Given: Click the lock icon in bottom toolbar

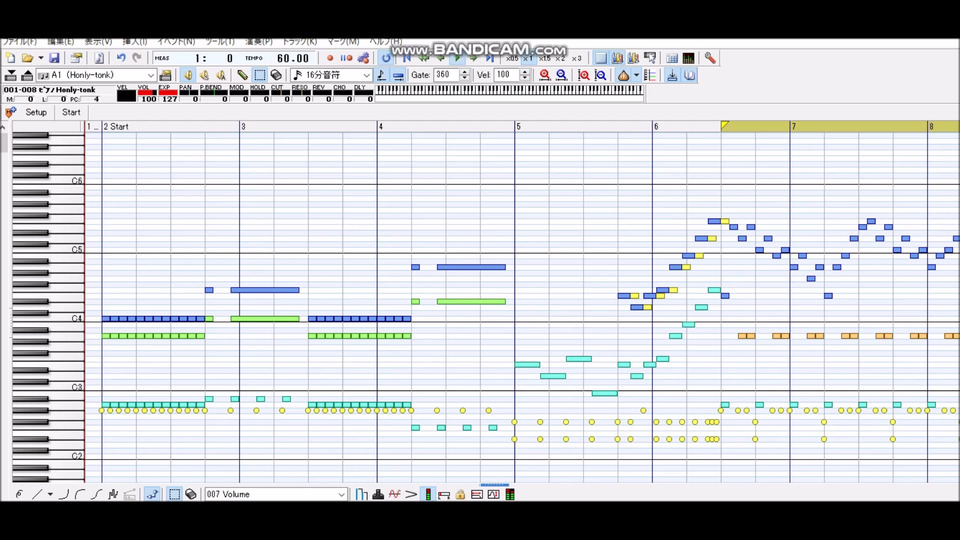Looking at the screenshot, I should (x=460, y=494).
